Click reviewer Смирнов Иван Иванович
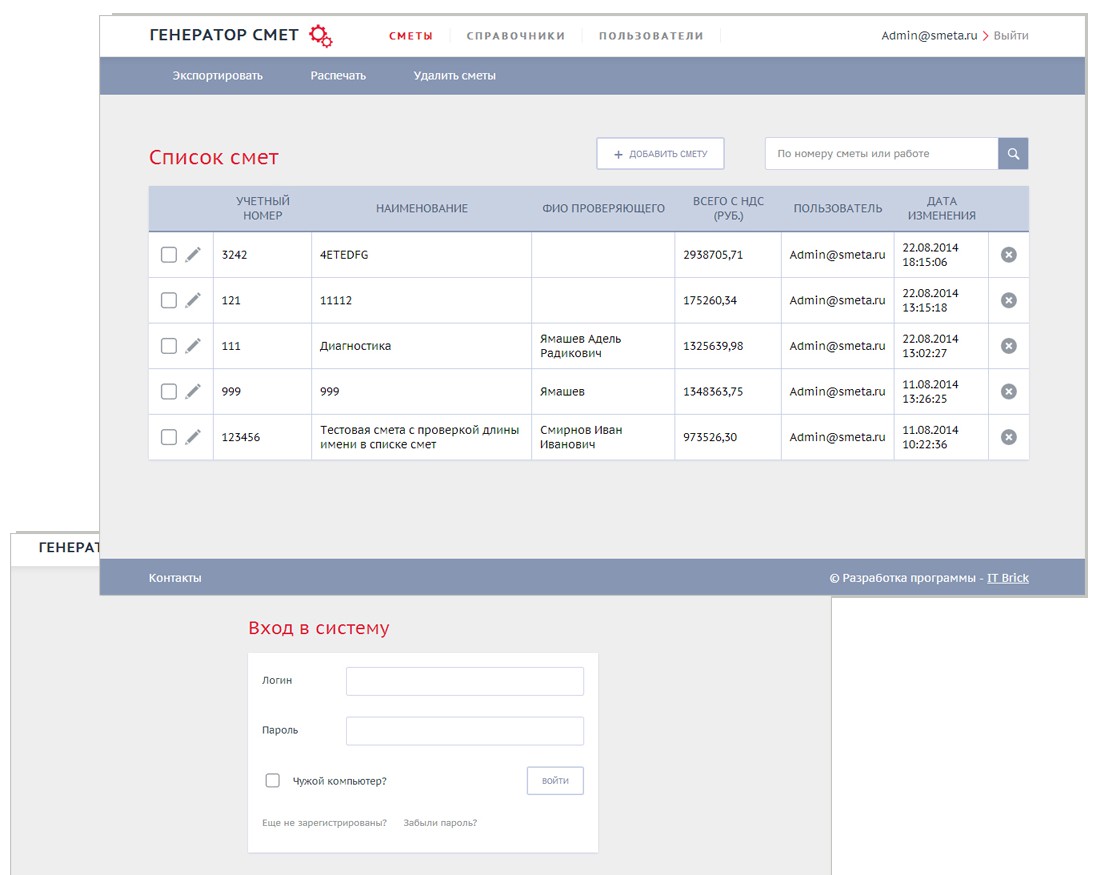Viewport: 1100px width, 875px height. [581, 437]
